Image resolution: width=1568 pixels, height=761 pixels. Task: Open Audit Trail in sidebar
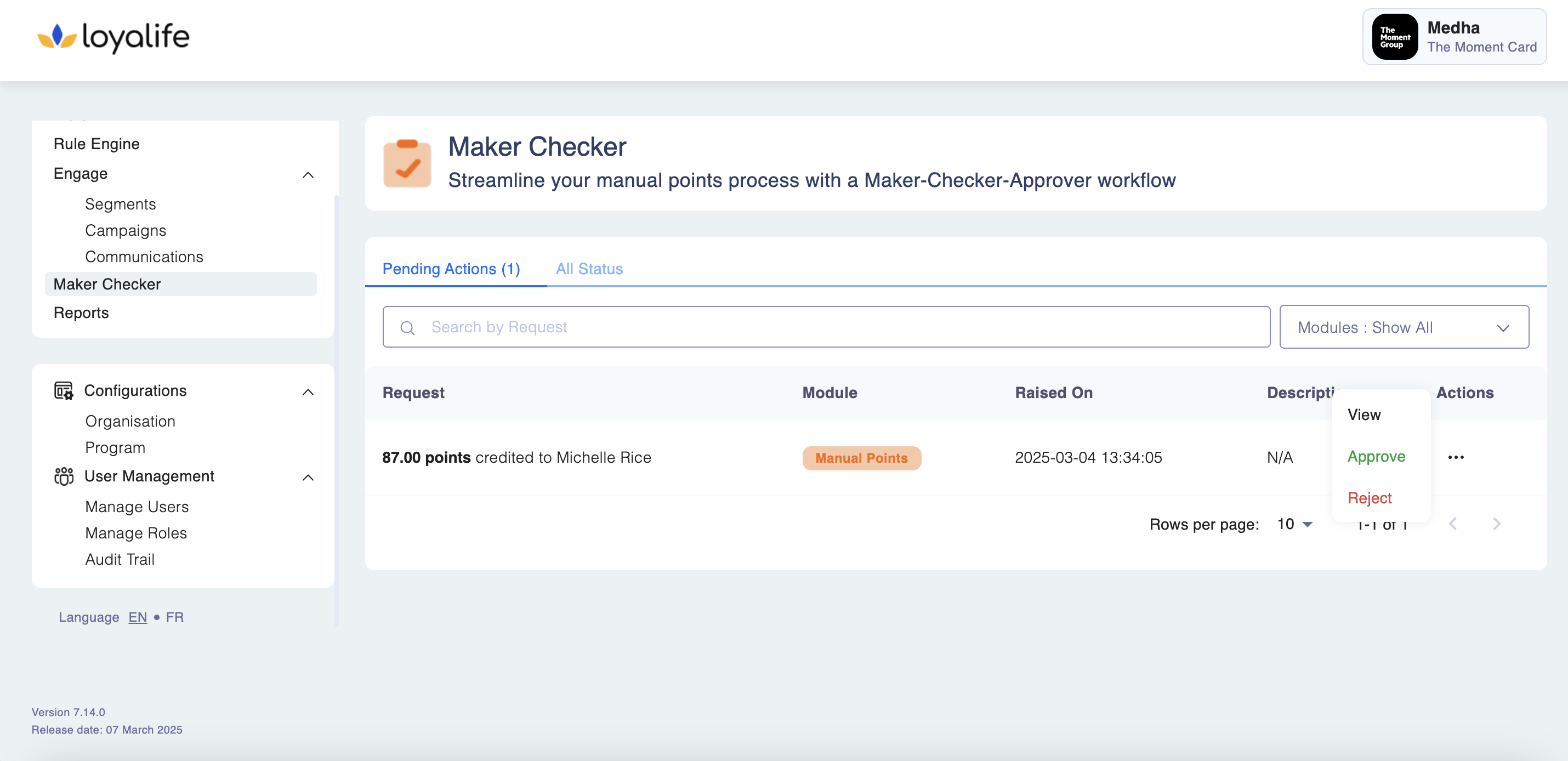point(120,559)
